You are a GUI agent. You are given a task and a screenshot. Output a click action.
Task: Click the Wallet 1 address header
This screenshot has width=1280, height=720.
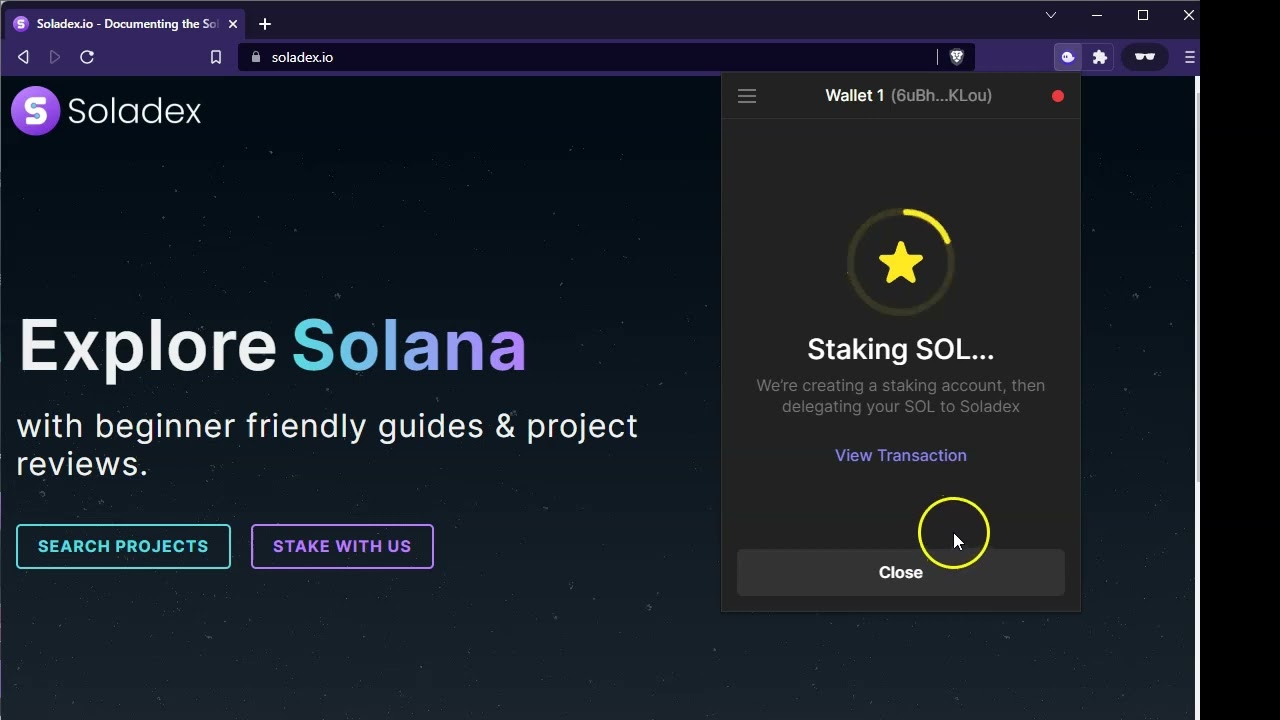click(908, 96)
